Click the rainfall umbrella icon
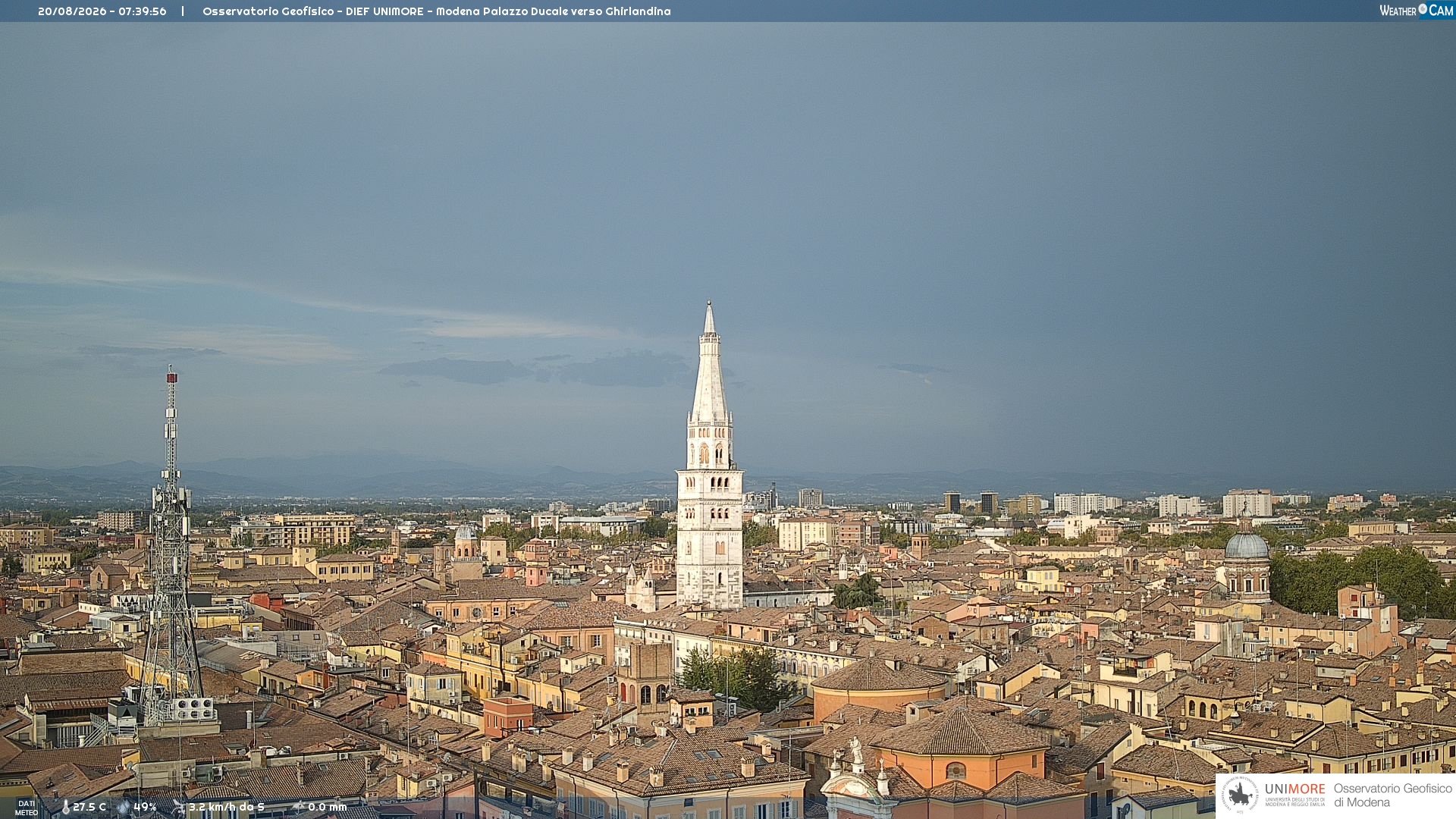1456x819 pixels. click(x=298, y=807)
